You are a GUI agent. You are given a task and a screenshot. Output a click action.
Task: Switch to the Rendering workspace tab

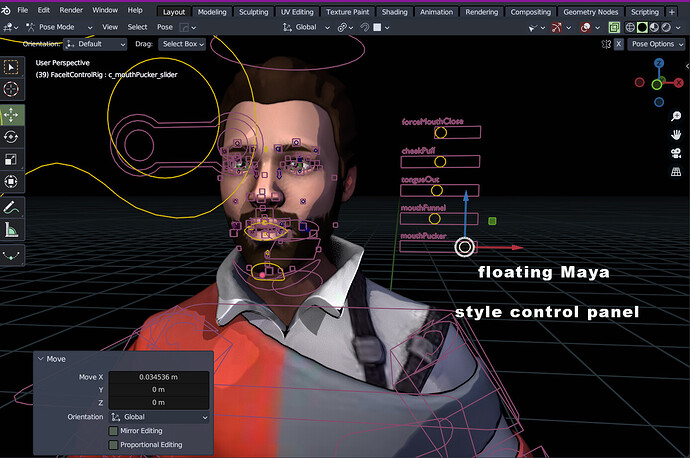click(x=481, y=12)
